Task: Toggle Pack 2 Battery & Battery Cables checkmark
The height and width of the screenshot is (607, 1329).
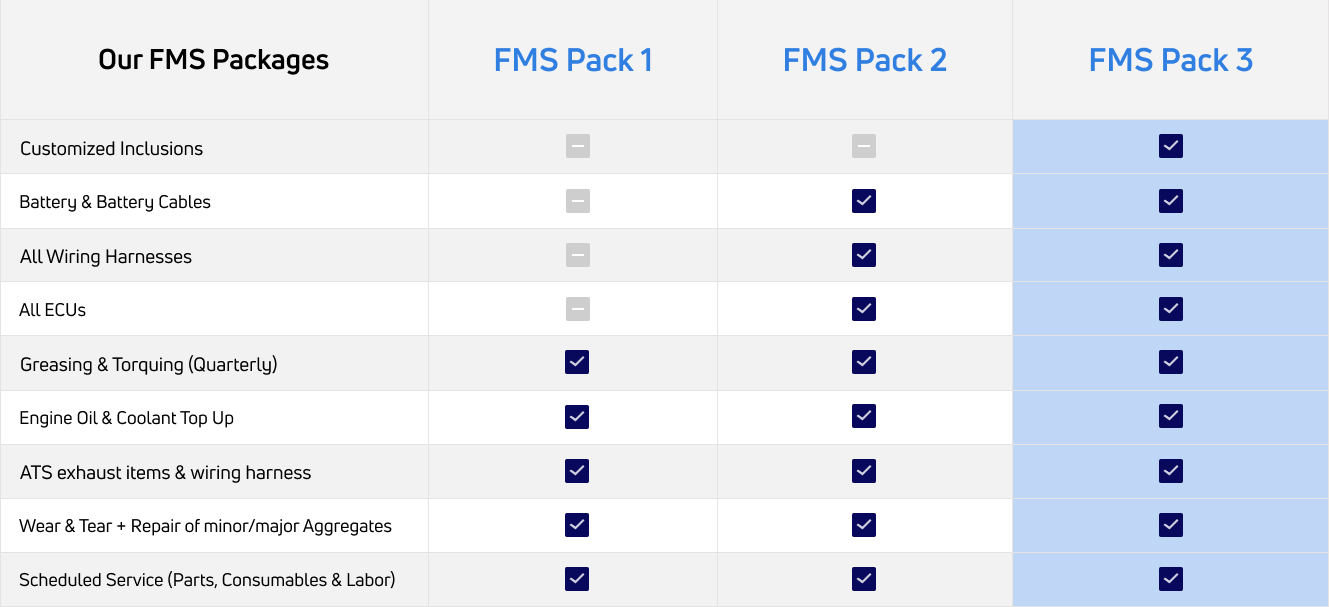Action: (864, 201)
